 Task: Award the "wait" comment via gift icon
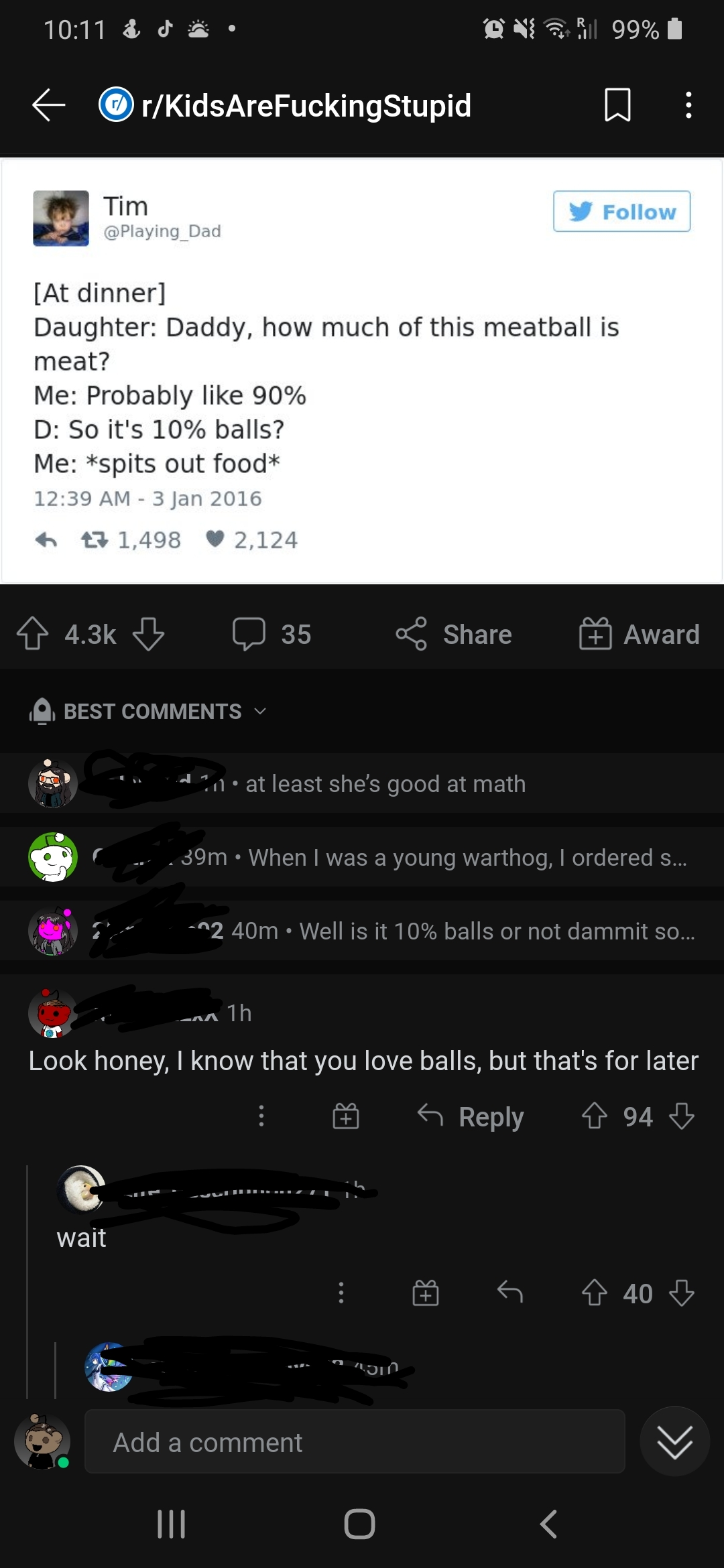pos(426,1293)
